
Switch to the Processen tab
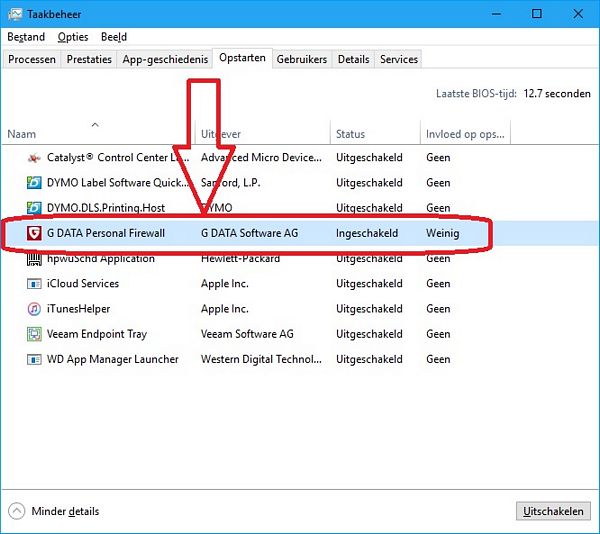coord(32,59)
